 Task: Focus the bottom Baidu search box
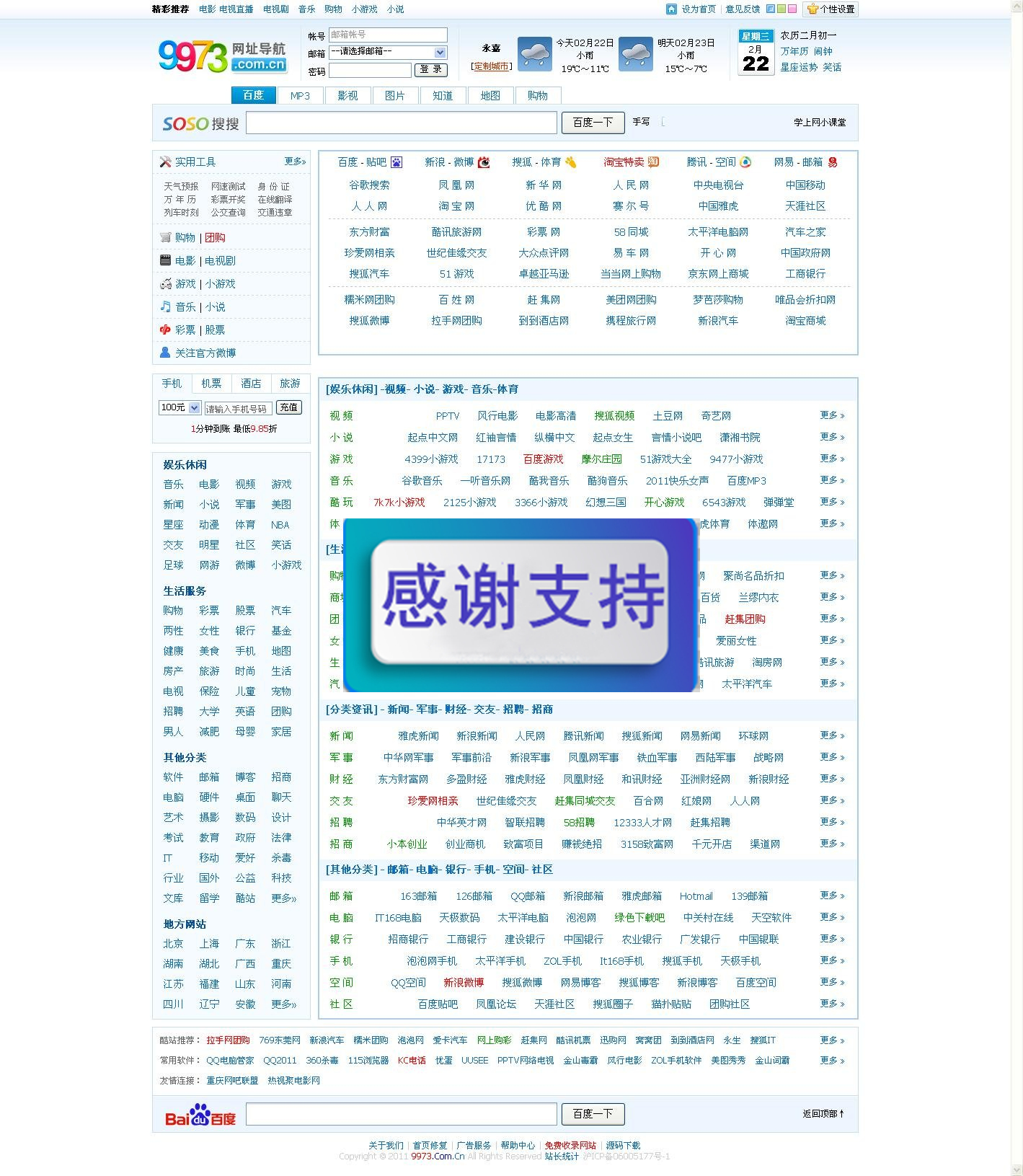(x=402, y=1114)
